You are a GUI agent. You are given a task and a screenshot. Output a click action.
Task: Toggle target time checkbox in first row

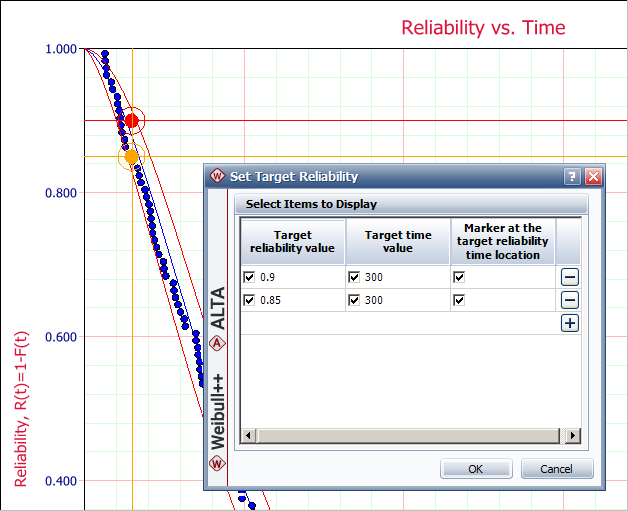point(354,277)
